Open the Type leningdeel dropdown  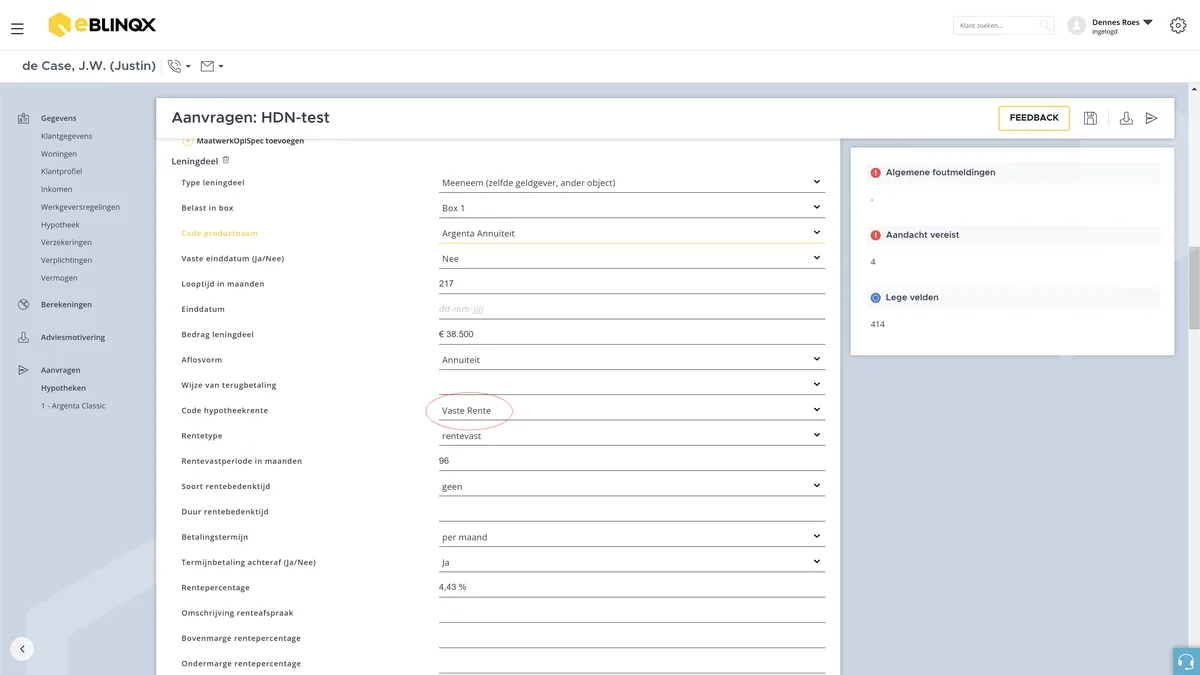click(x=631, y=183)
